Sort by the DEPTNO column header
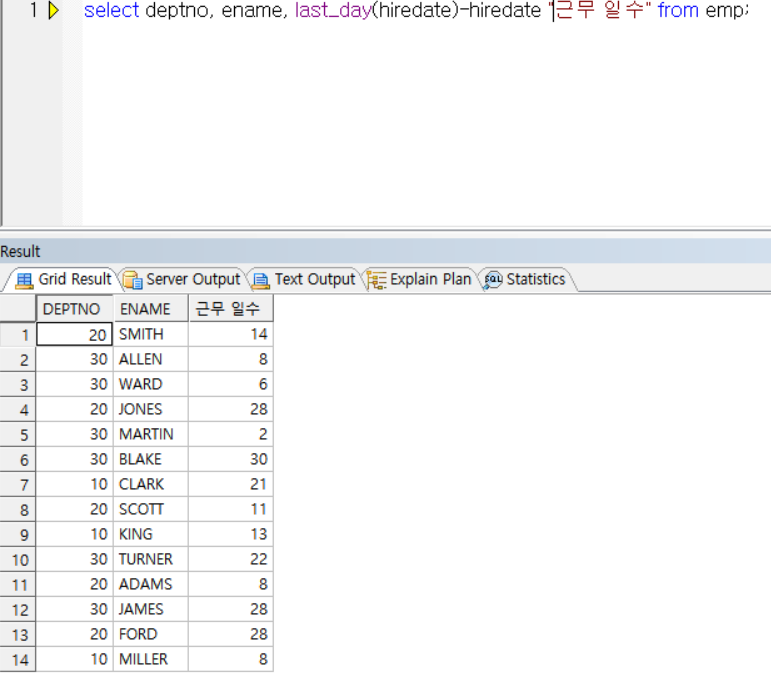The height and width of the screenshot is (679, 771). [75, 309]
